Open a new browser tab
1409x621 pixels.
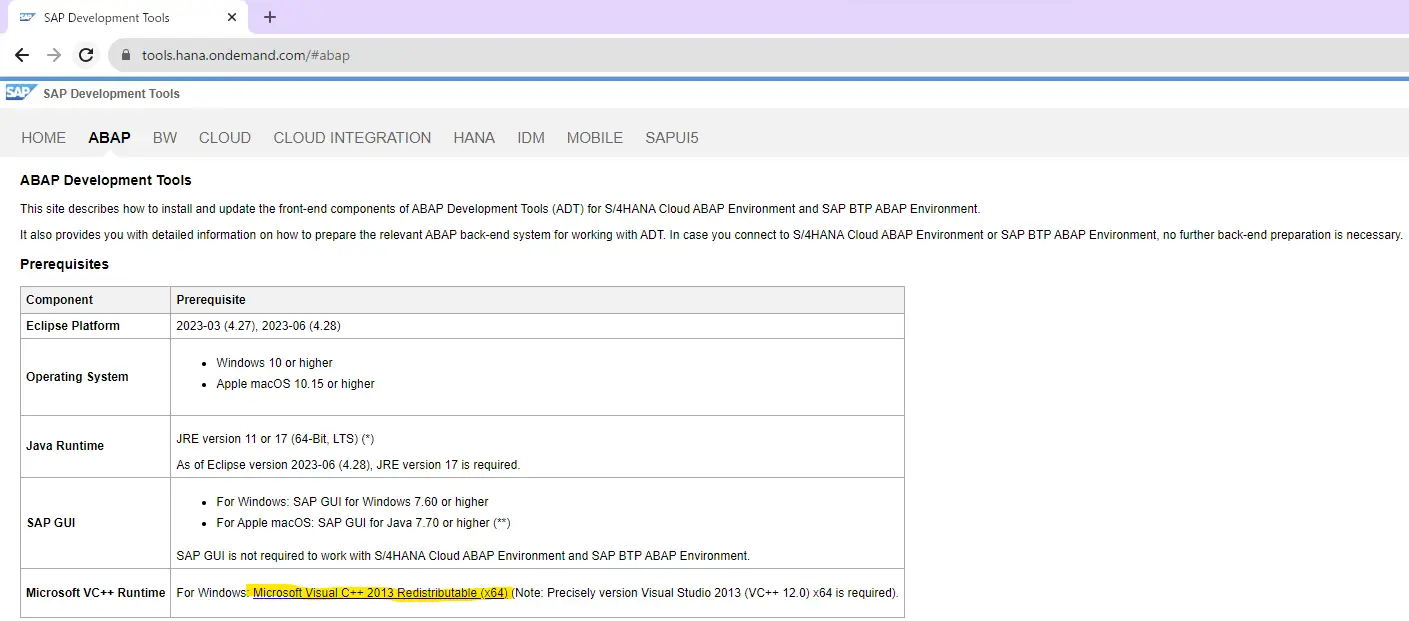click(x=269, y=17)
